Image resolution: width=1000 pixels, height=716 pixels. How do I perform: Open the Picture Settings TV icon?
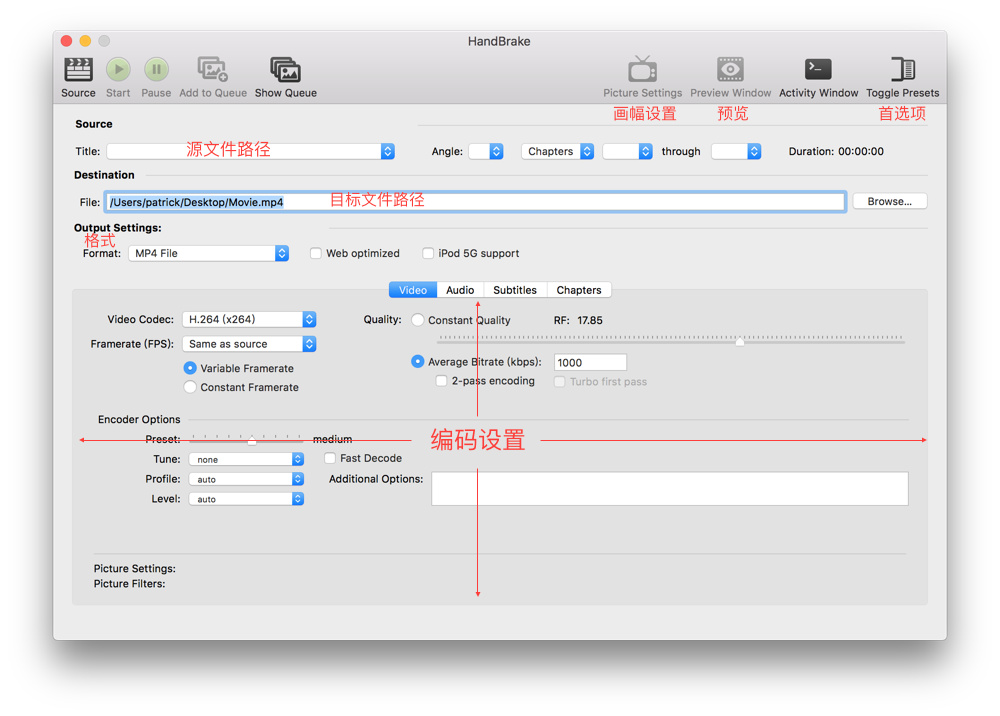(642, 69)
